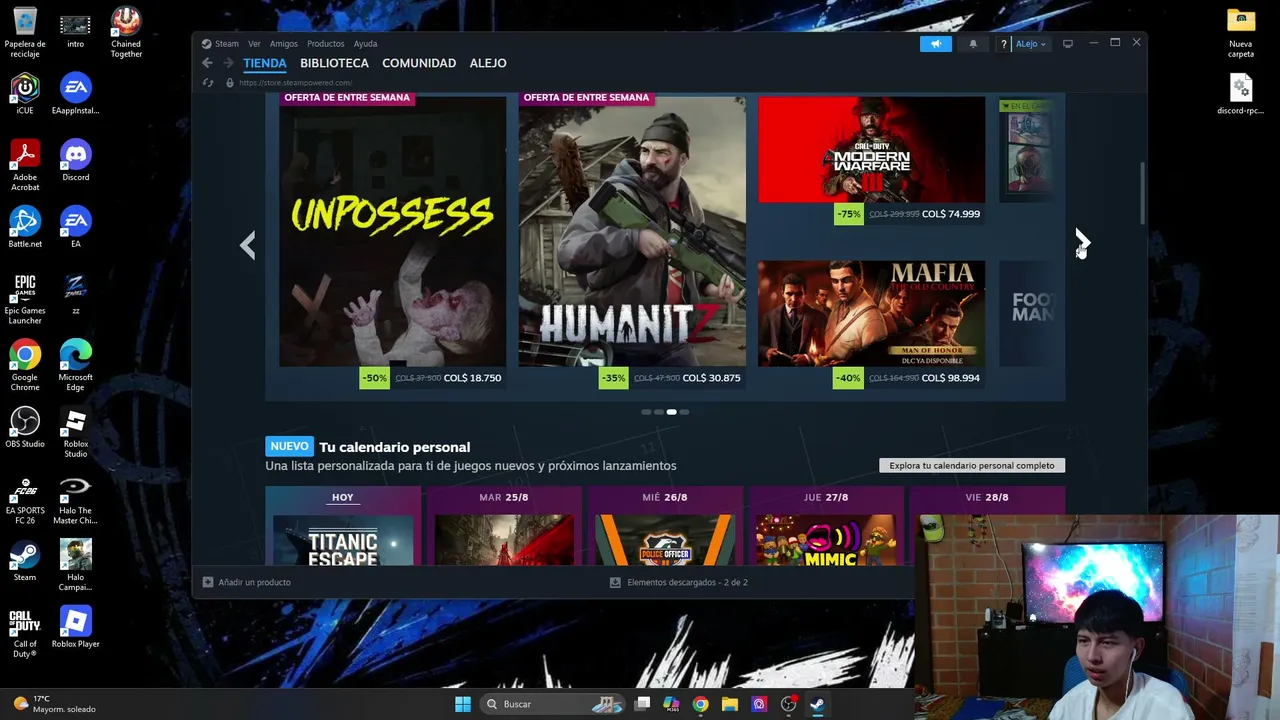Open the EA SPORTS FC 26 desktop icon

tap(25, 499)
